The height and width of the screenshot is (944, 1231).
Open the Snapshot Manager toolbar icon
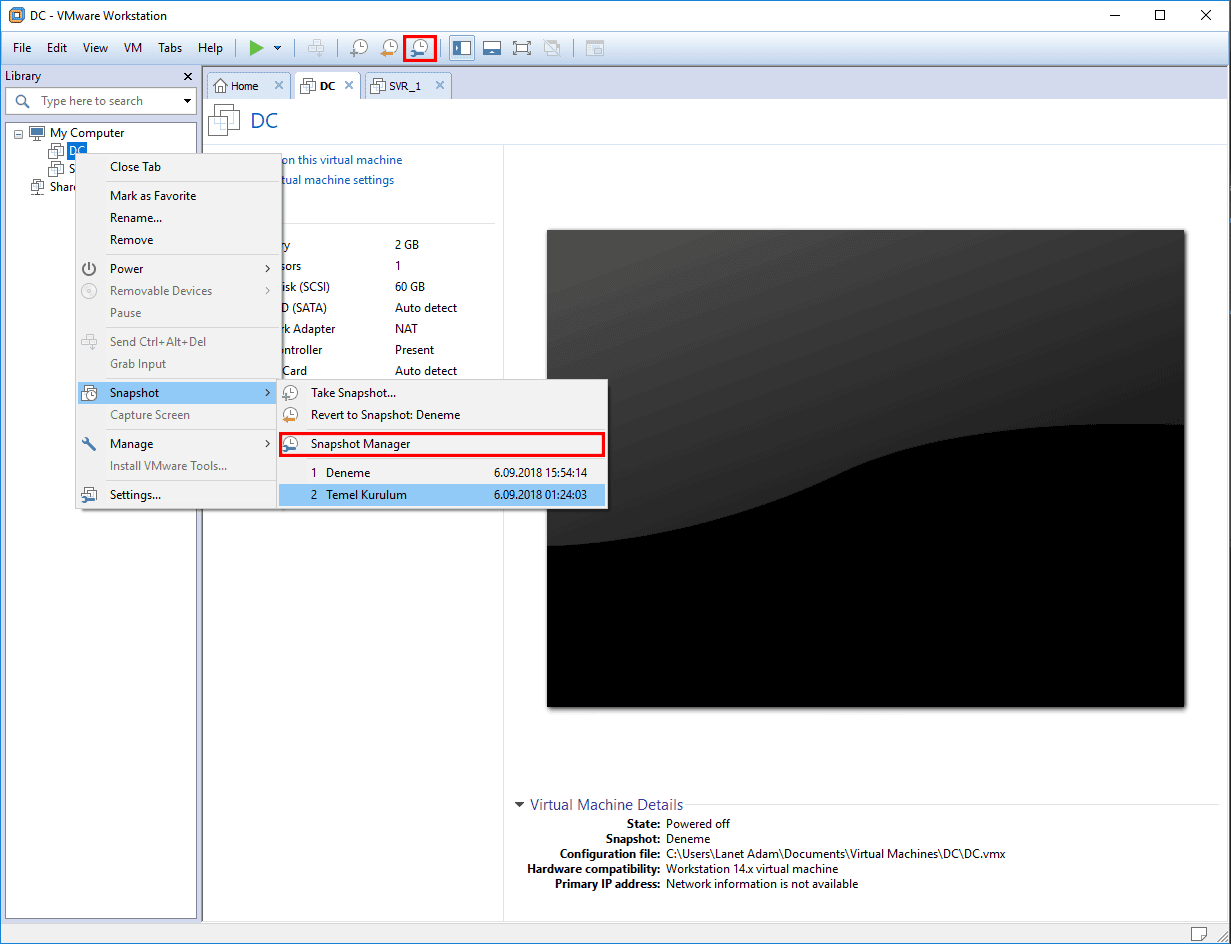tap(419, 47)
